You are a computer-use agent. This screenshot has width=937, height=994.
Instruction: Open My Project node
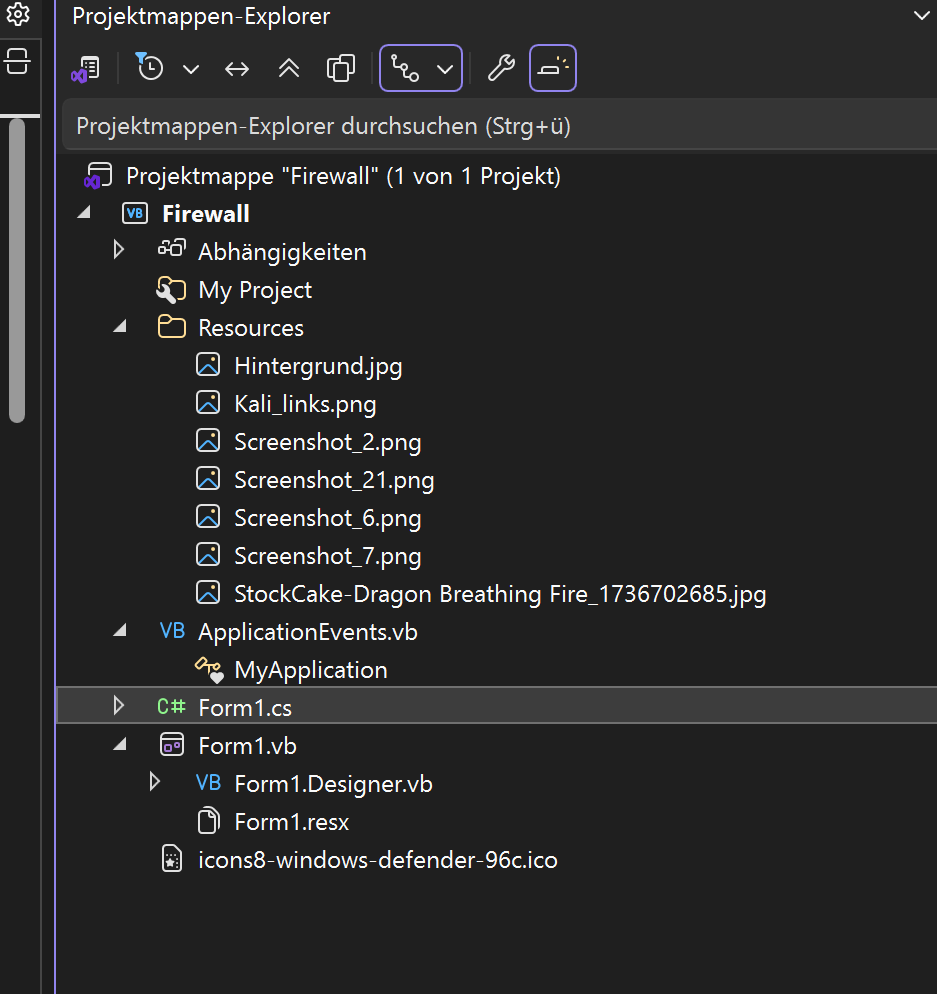click(x=255, y=290)
